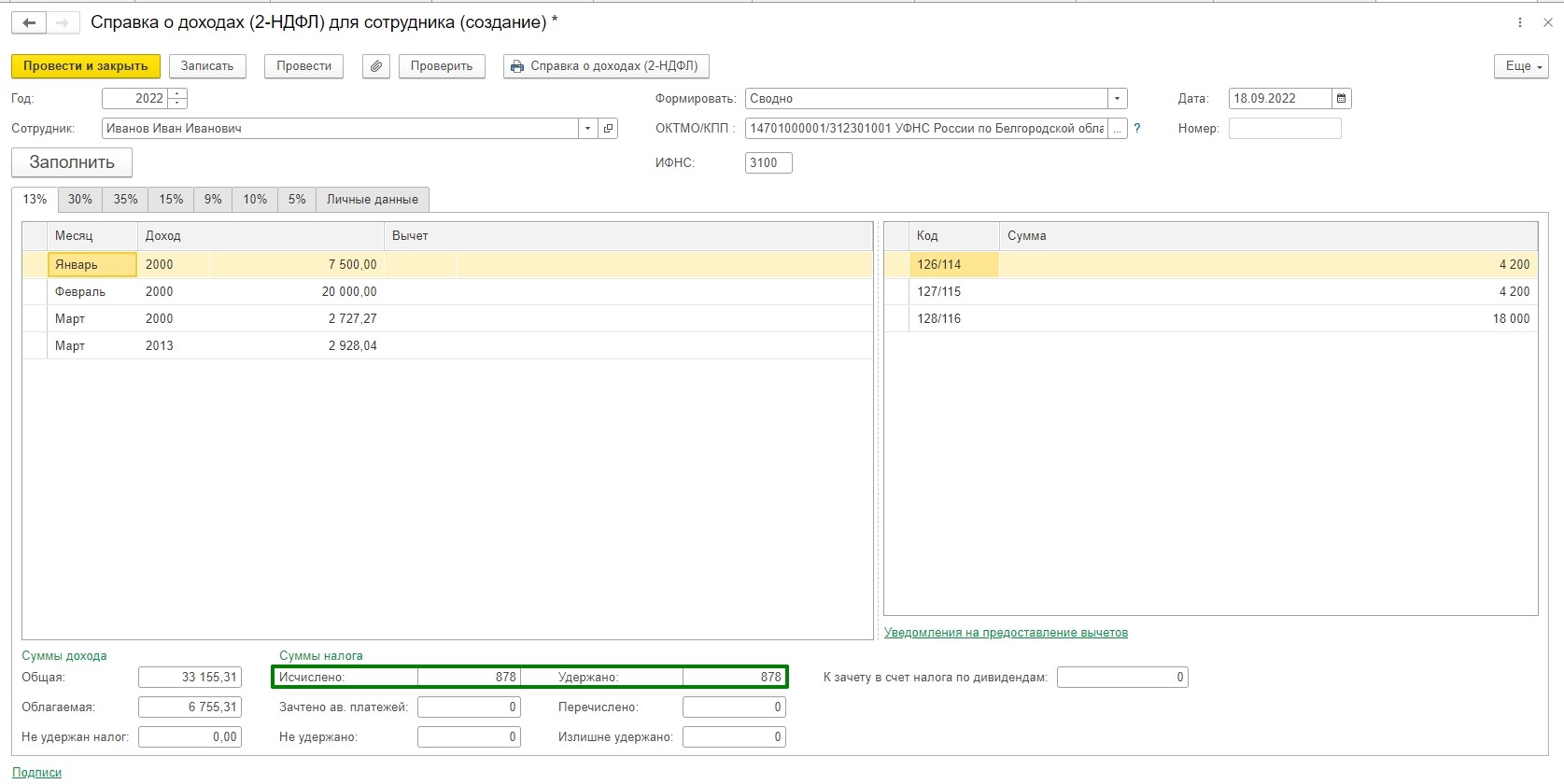
Task: Click the ИФНС field with 3100
Action: point(768,163)
